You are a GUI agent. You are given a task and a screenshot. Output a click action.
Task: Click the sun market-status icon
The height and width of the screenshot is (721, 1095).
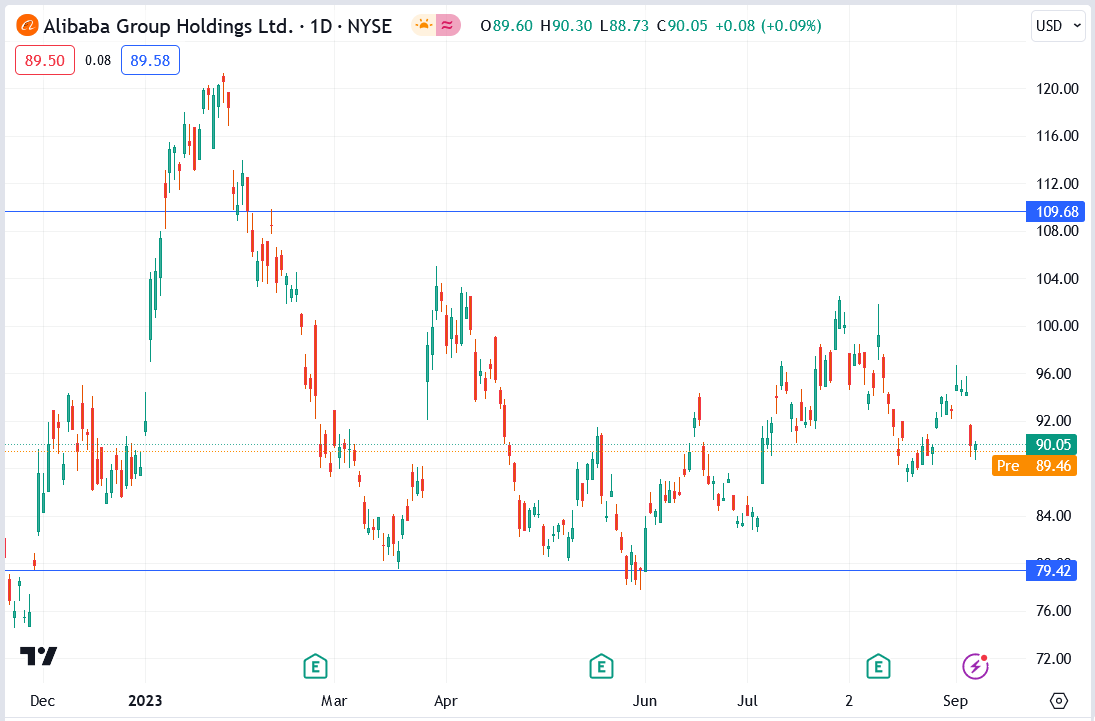424,26
